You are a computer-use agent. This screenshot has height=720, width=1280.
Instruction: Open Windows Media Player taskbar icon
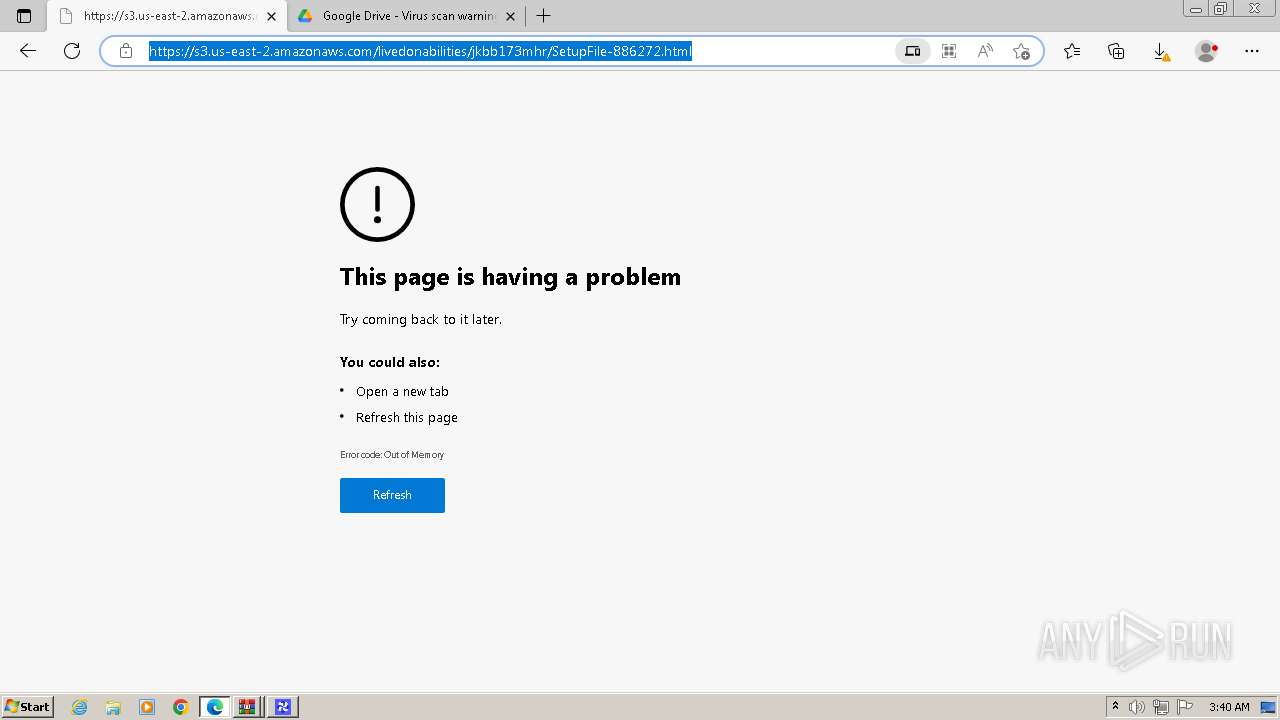147,707
